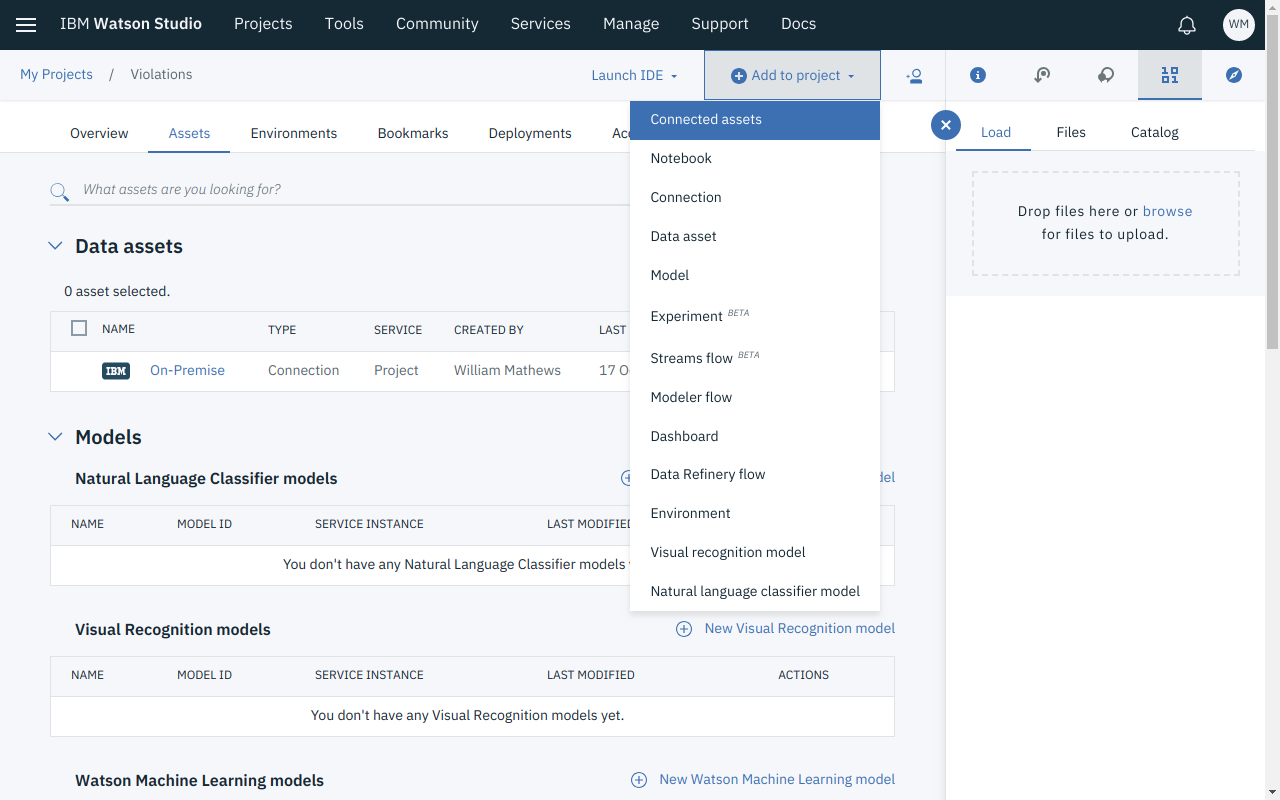Screen dimensions: 1280x800
Task: Click the plus icon in Add to project button
Action: click(x=739, y=76)
